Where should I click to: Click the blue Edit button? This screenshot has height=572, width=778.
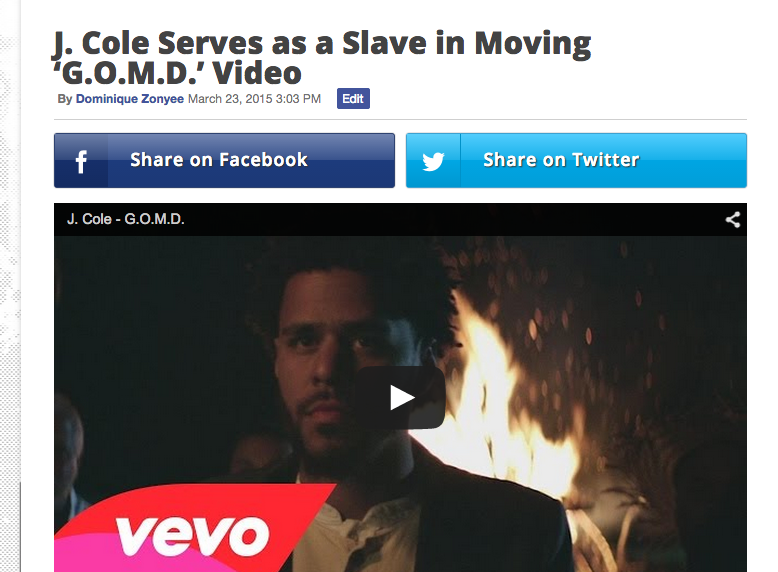353,99
